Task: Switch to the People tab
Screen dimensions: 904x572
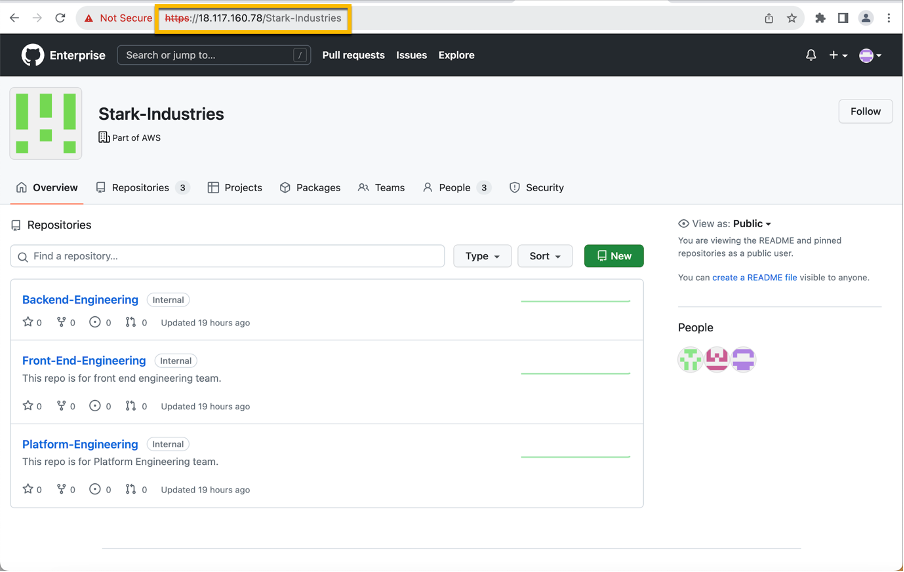Action: click(x=457, y=187)
